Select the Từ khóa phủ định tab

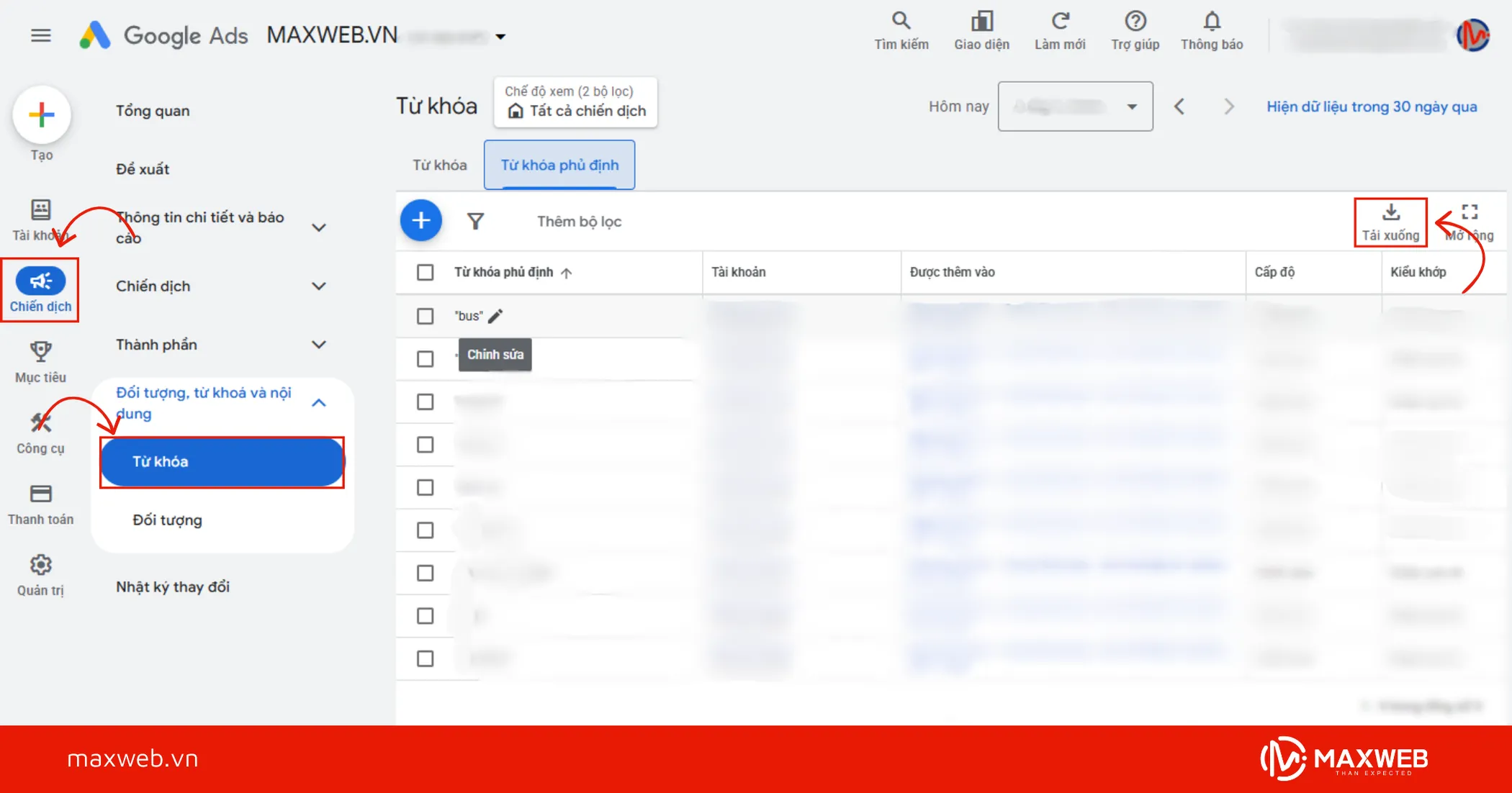tap(559, 166)
